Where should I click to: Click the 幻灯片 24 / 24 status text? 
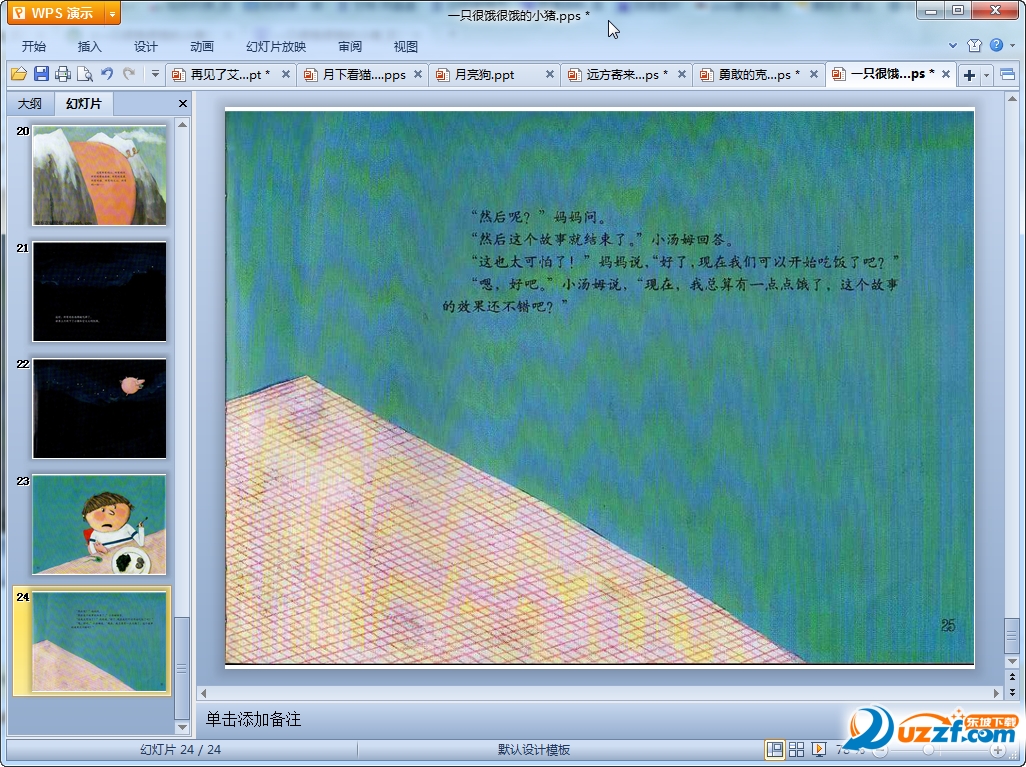coord(180,749)
